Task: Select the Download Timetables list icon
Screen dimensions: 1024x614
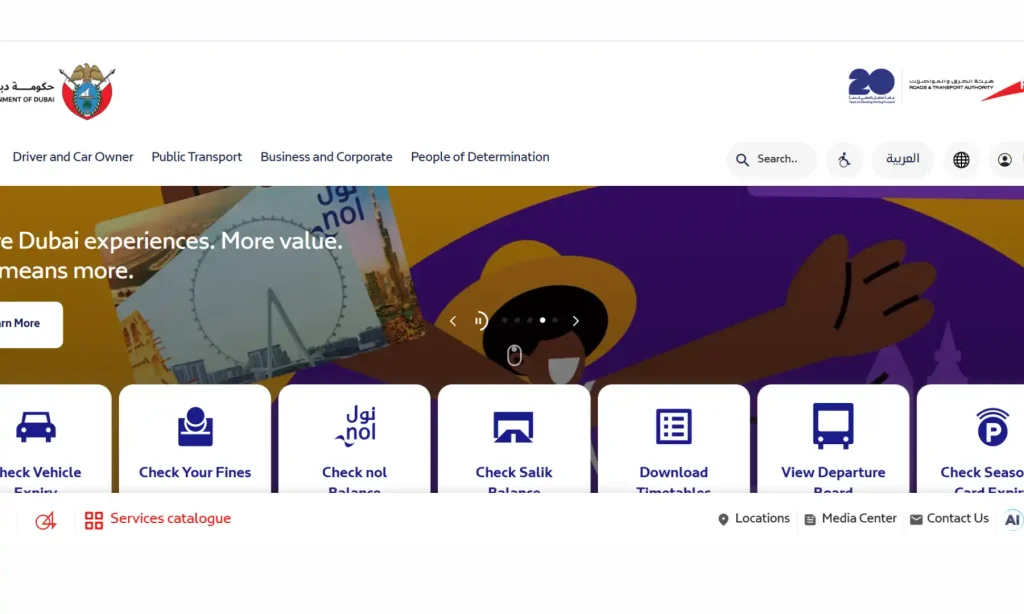Action: click(673, 426)
